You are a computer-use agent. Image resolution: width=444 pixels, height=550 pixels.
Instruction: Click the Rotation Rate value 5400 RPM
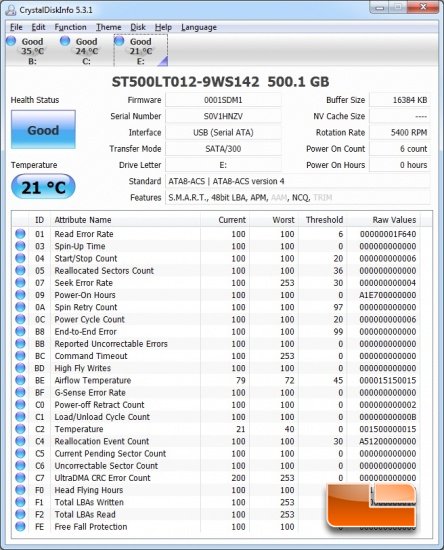pos(400,133)
